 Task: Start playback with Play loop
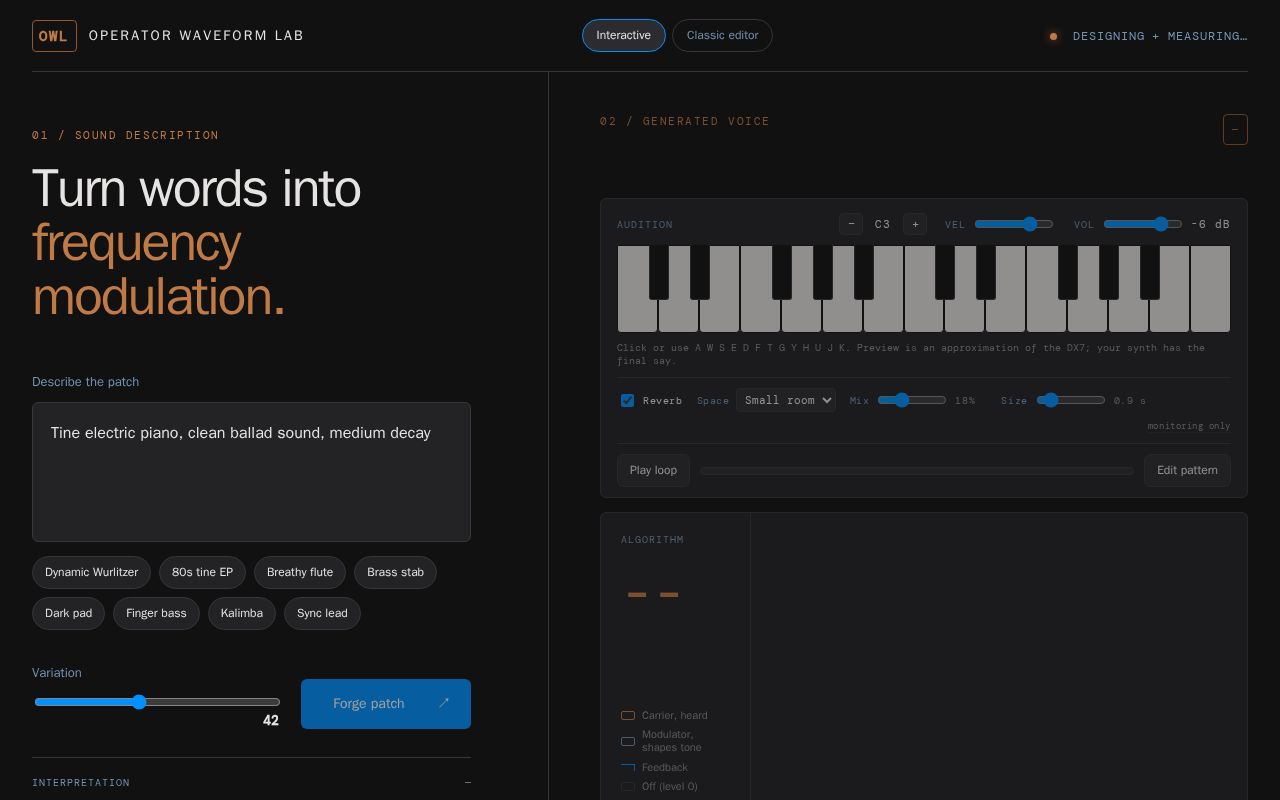point(653,470)
